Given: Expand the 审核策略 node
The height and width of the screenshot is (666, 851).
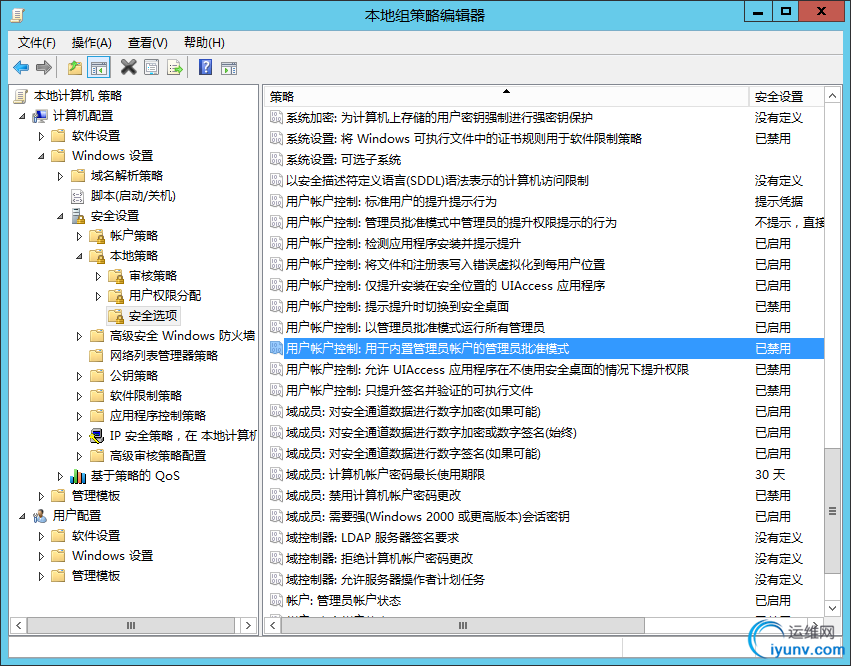Looking at the screenshot, I should (x=98, y=276).
